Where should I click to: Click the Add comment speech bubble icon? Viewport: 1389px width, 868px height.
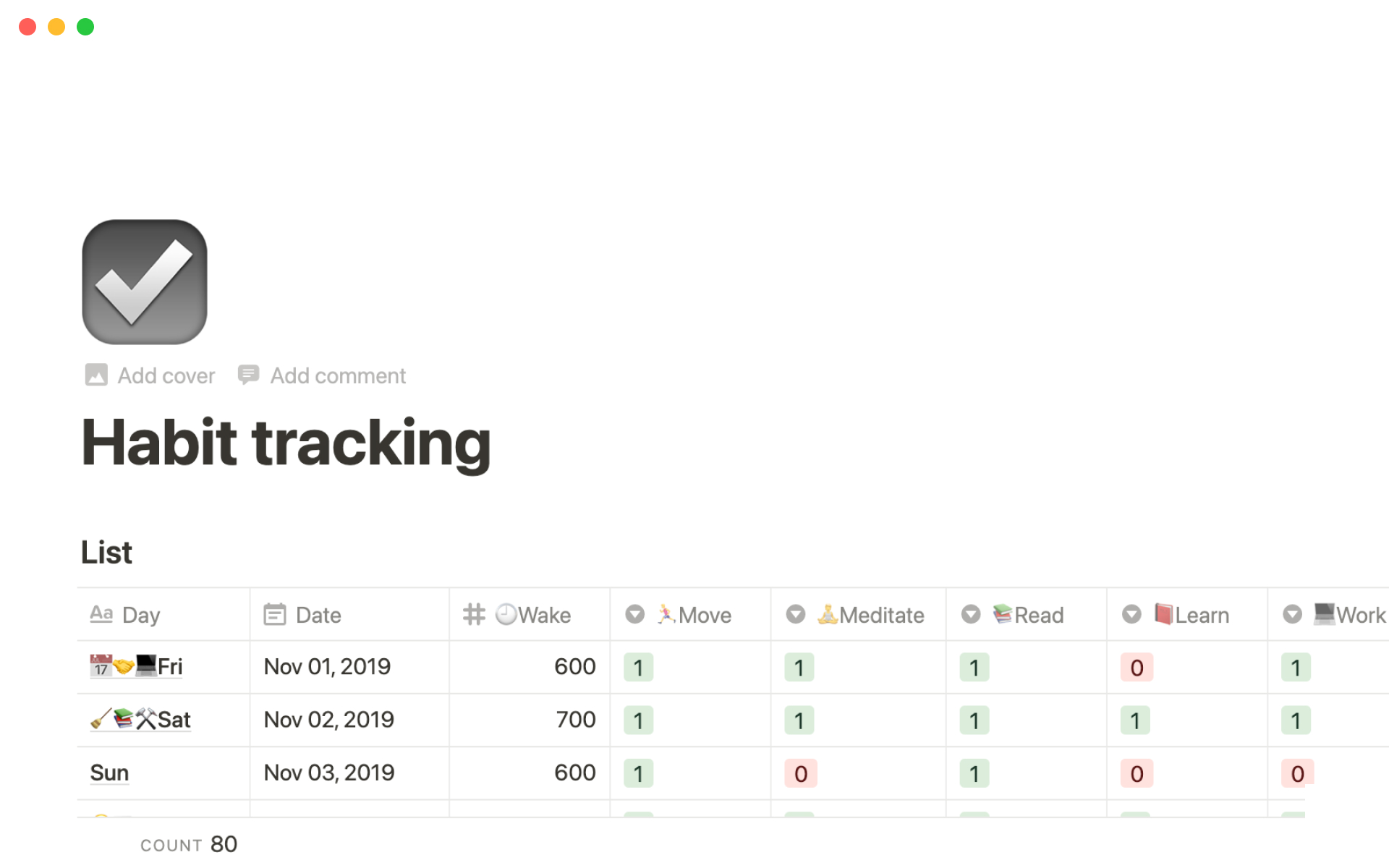tap(248, 375)
